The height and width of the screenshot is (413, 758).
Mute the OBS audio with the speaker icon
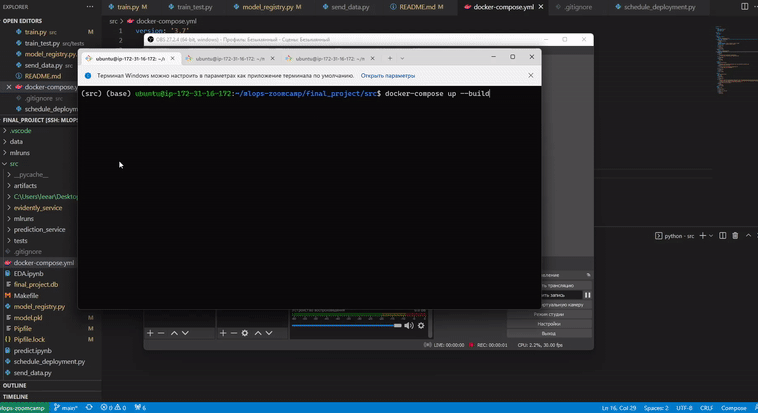(409, 325)
